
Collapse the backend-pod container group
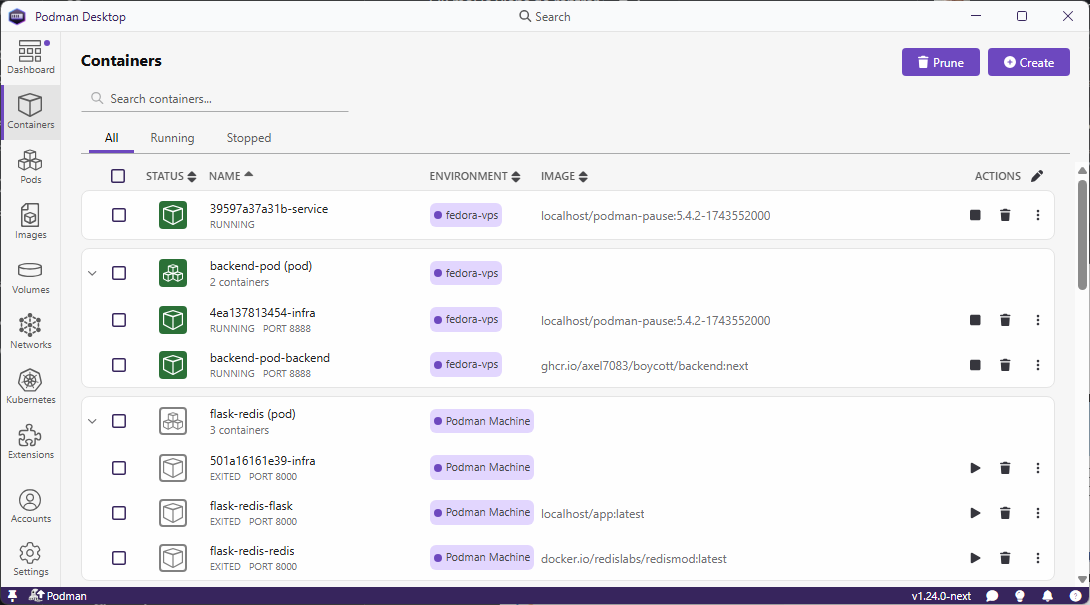coord(92,272)
